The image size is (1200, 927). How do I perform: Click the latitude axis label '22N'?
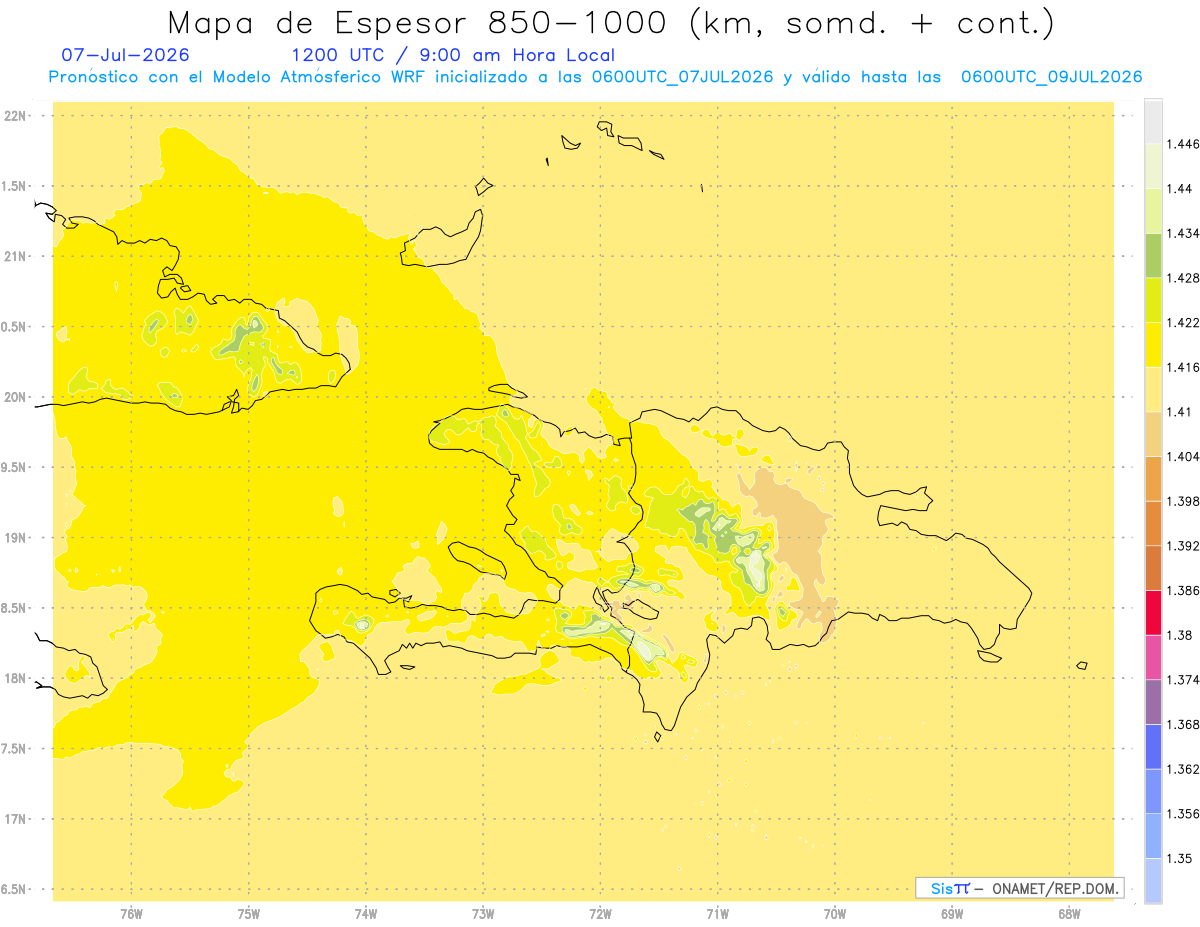click(16, 116)
